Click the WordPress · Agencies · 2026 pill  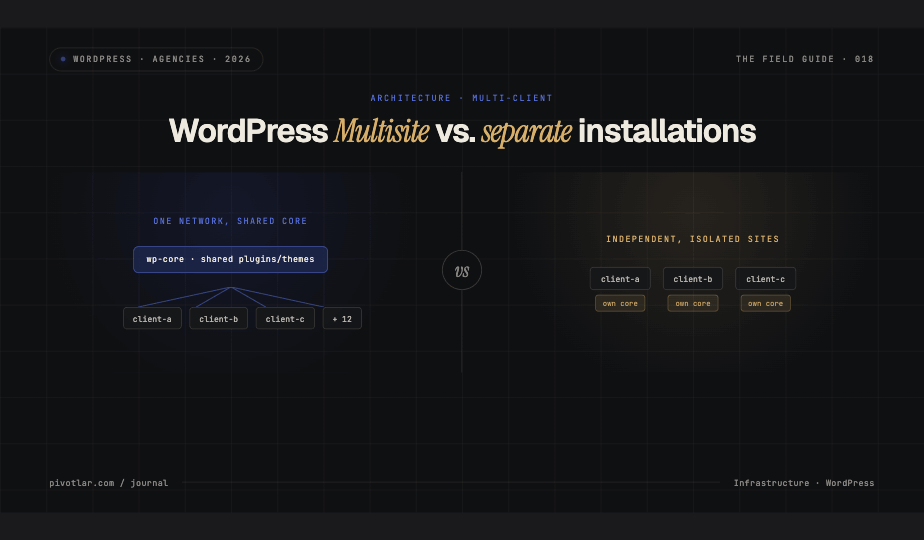156,59
